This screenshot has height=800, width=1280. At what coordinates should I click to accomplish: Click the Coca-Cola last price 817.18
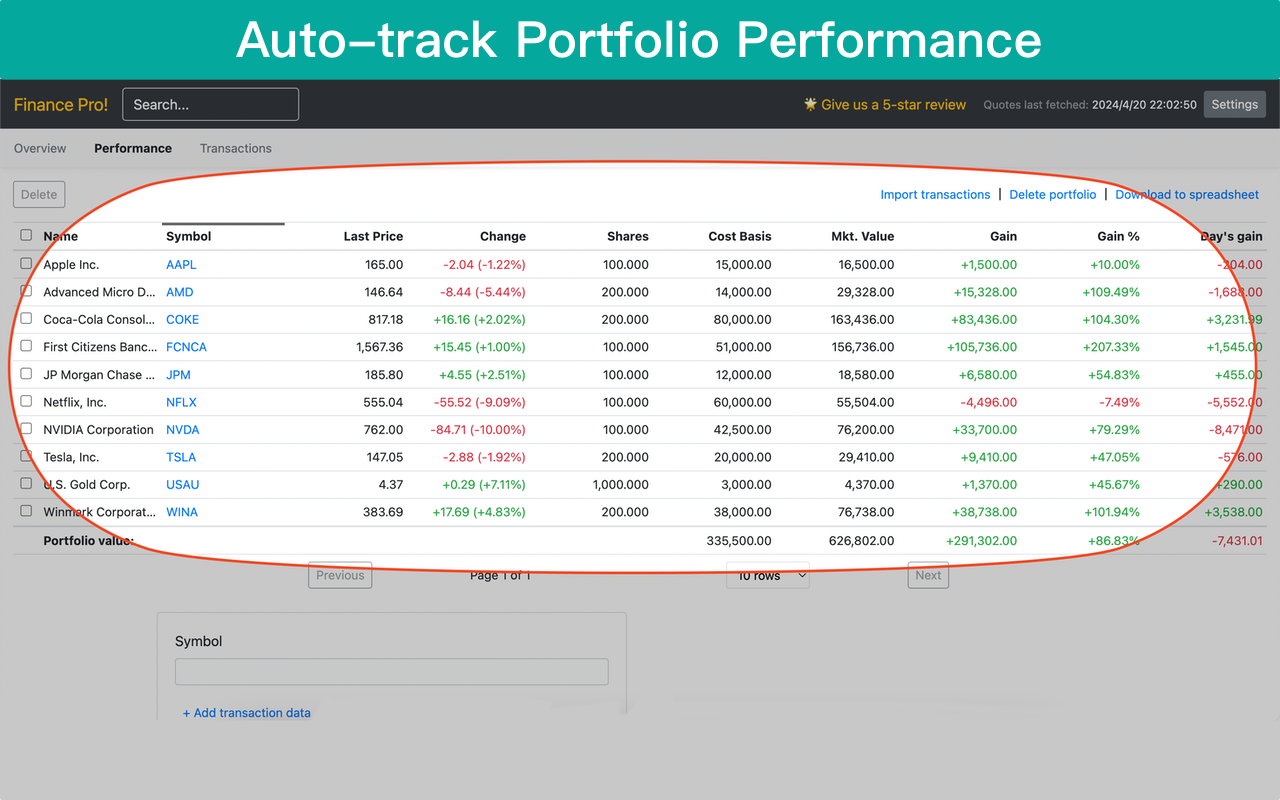386,320
